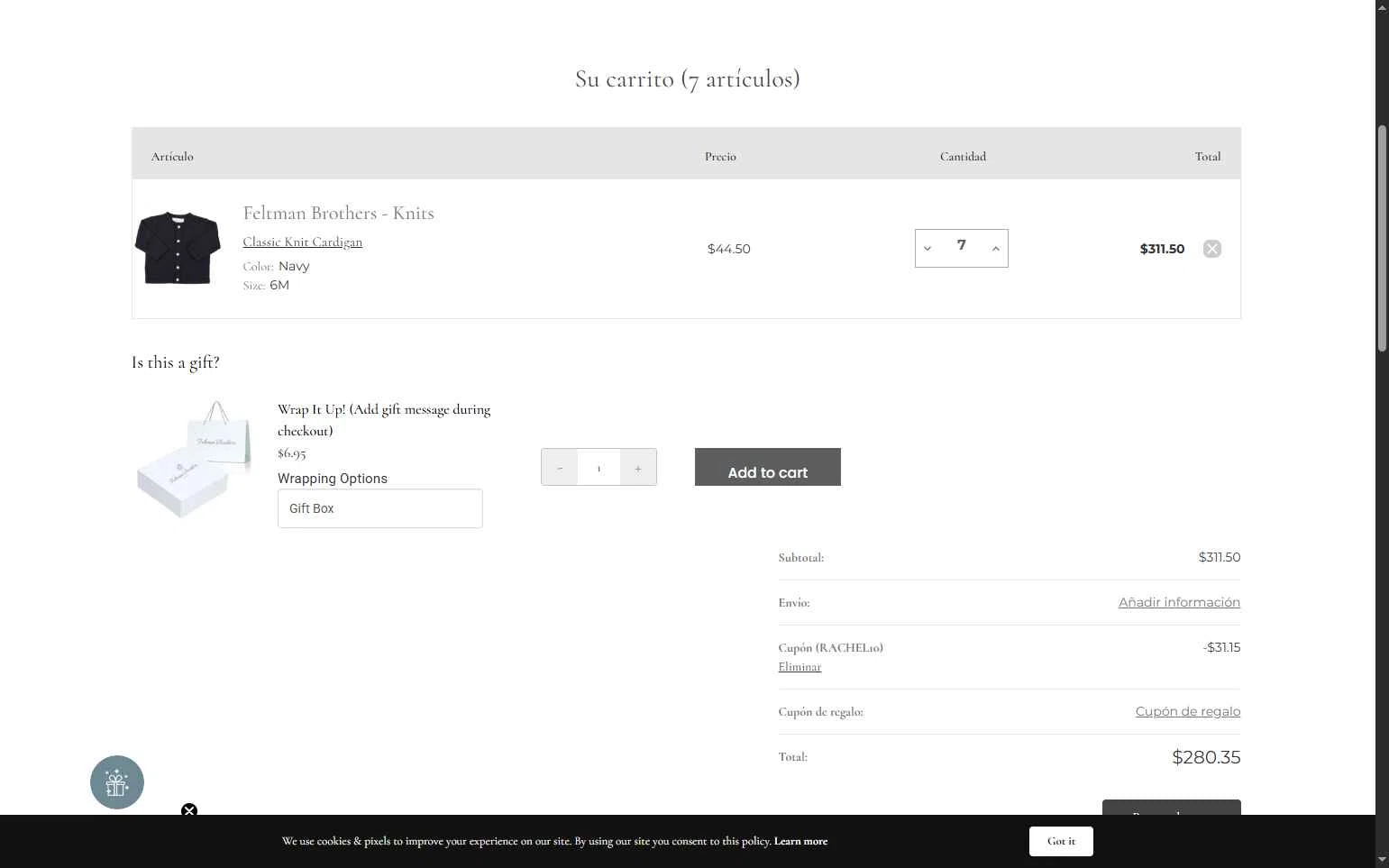Click Añadir información for shipping
Screen dimensions: 1389x868
click(1179, 602)
